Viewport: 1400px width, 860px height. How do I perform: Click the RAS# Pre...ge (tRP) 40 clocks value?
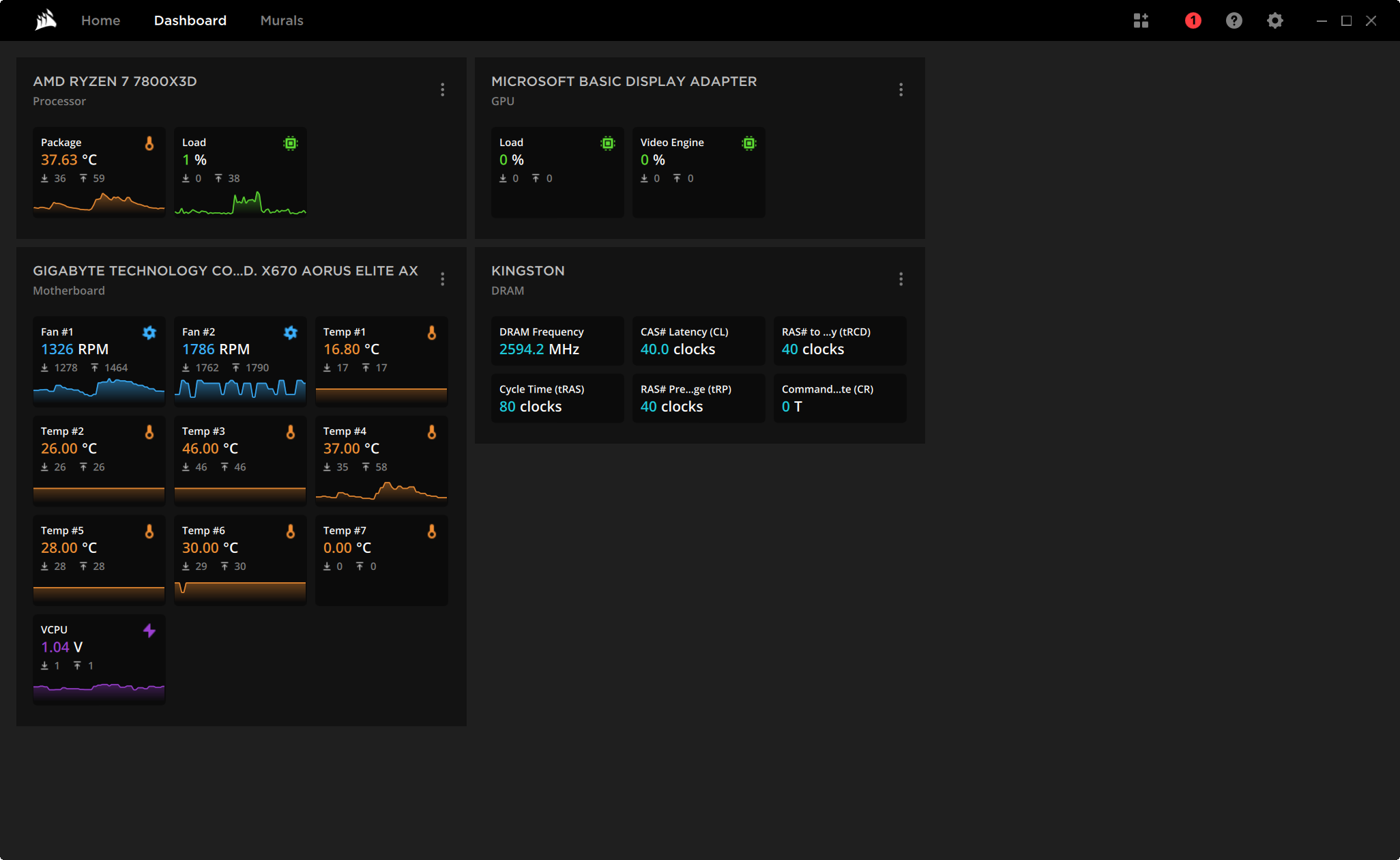671,407
